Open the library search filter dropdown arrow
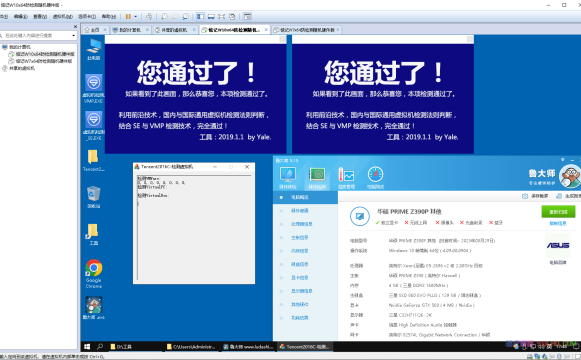The height and width of the screenshot is (360, 581). tap(74, 36)
